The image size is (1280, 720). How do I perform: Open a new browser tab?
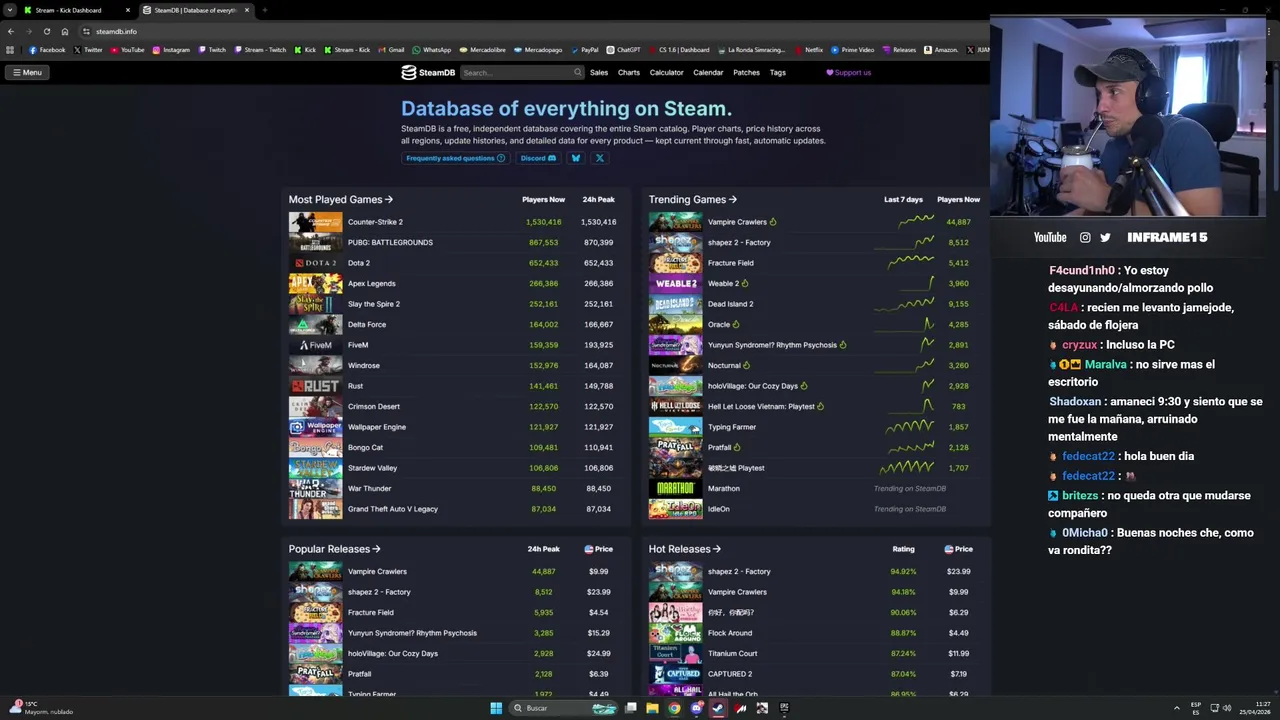coord(264,10)
